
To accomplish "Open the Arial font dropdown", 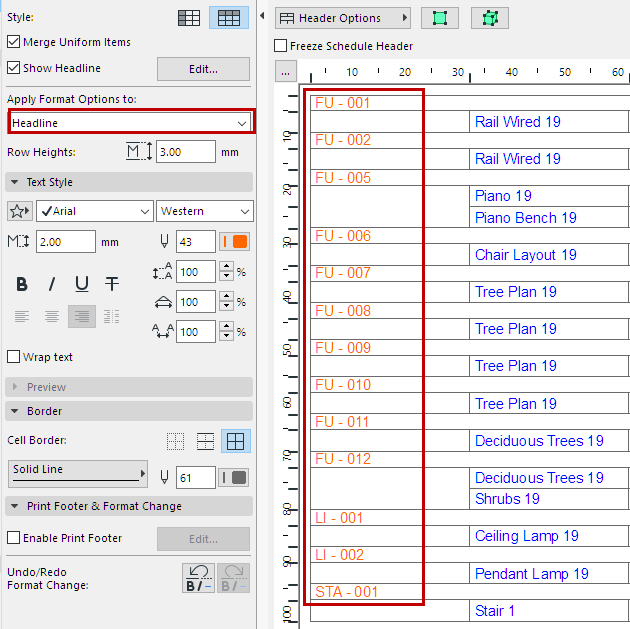I will pyautogui.click(x=95, y=211).
